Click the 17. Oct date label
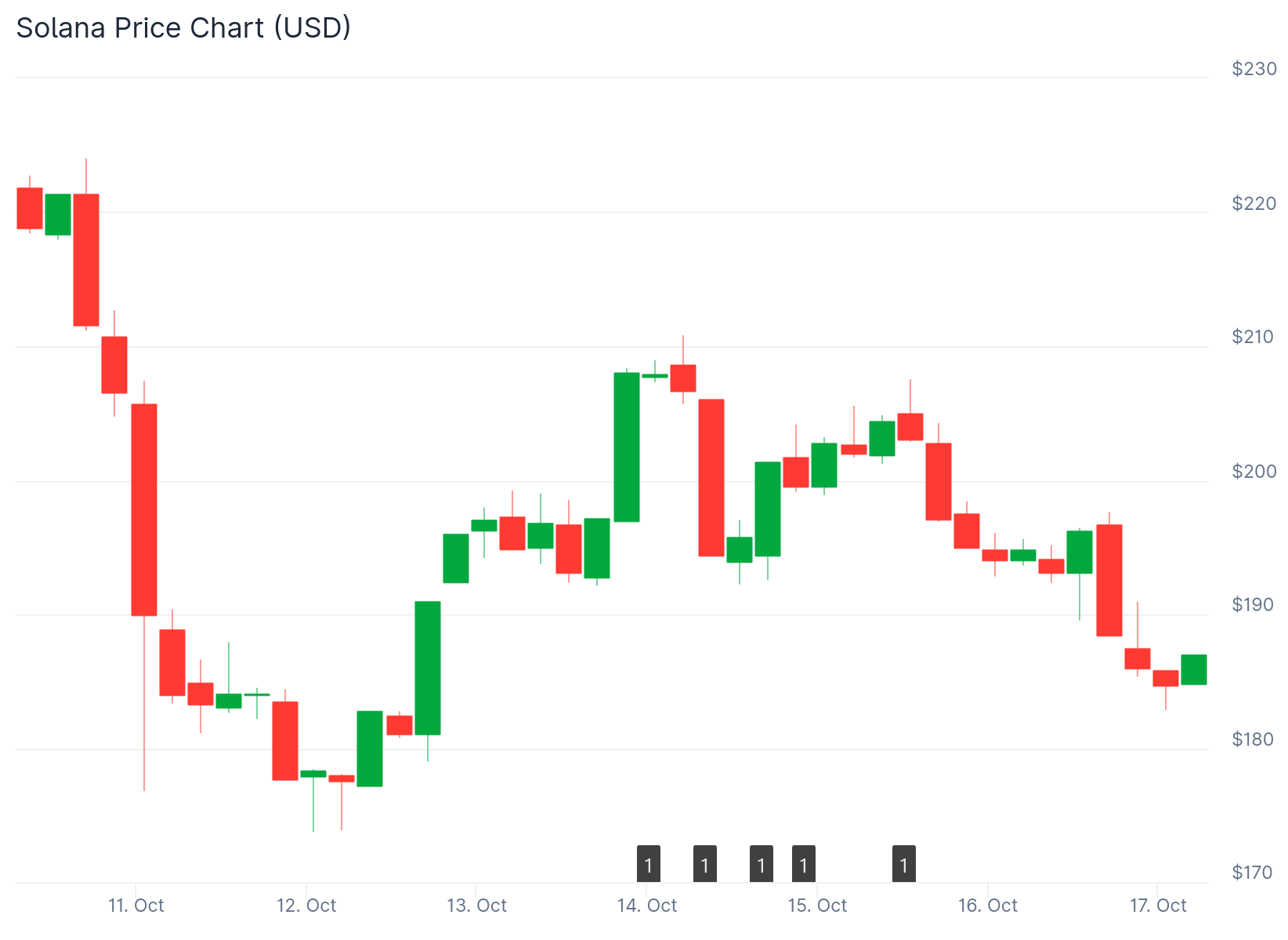 coord(1157,906)
